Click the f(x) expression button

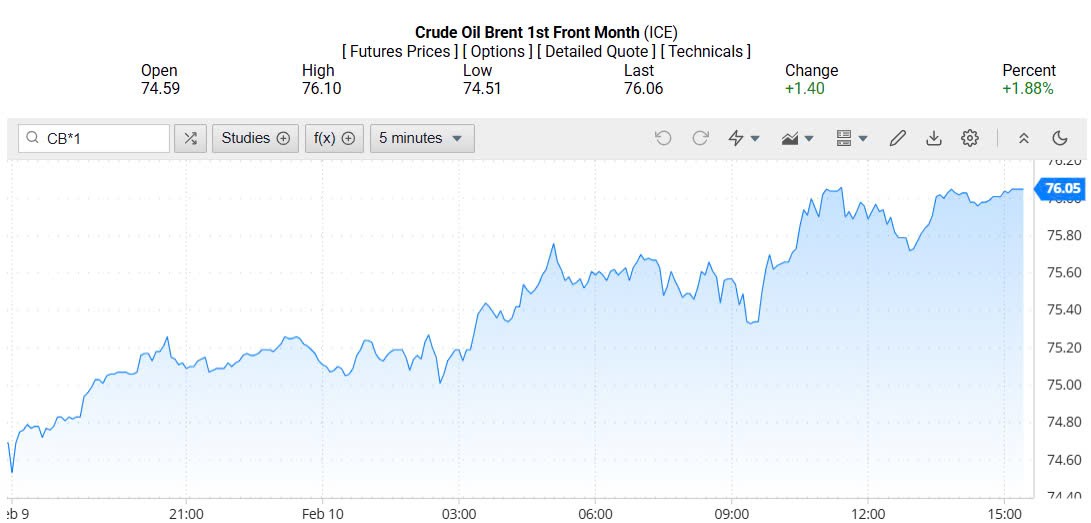334,138
